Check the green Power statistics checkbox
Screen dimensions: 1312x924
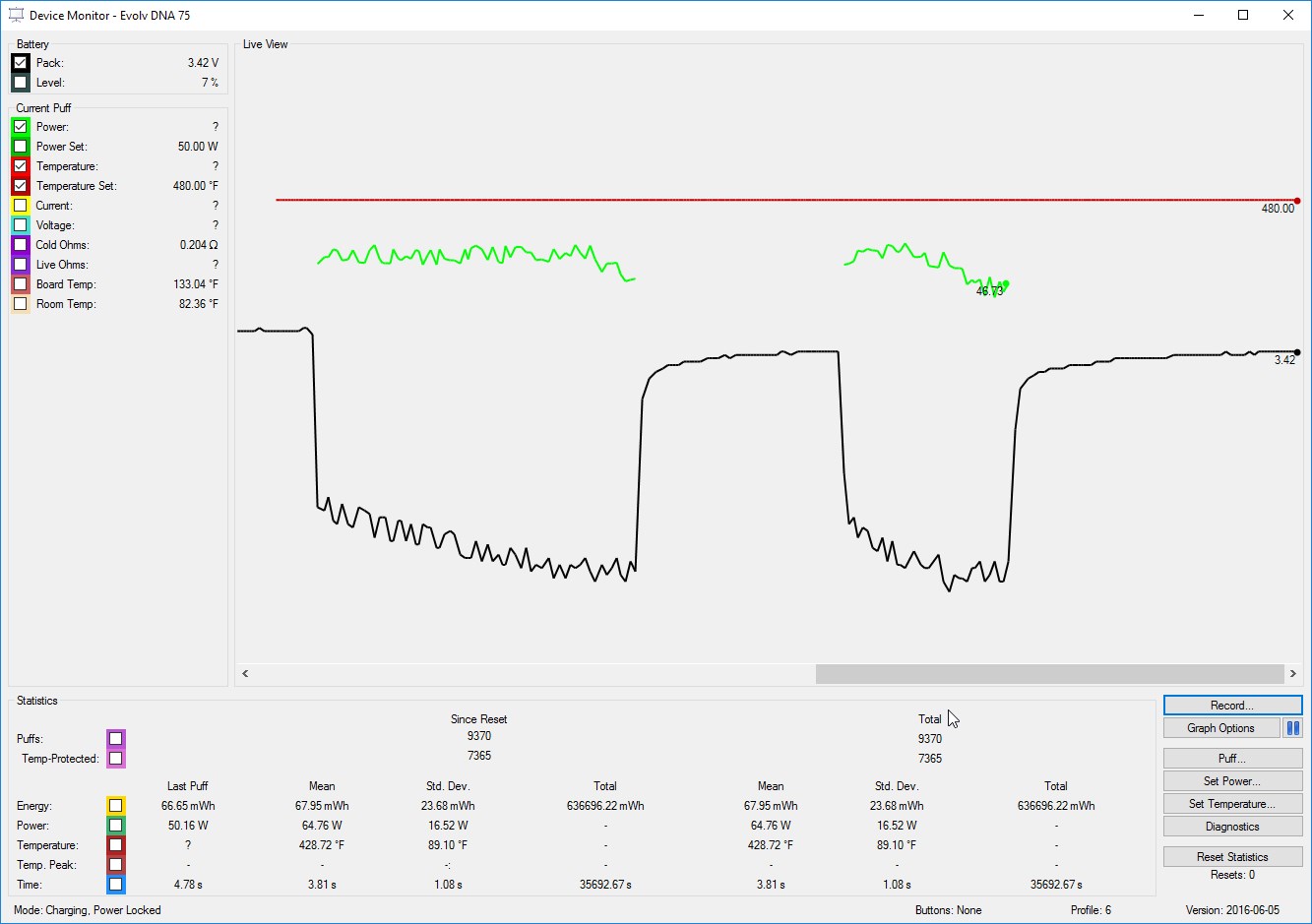[116, 826]
